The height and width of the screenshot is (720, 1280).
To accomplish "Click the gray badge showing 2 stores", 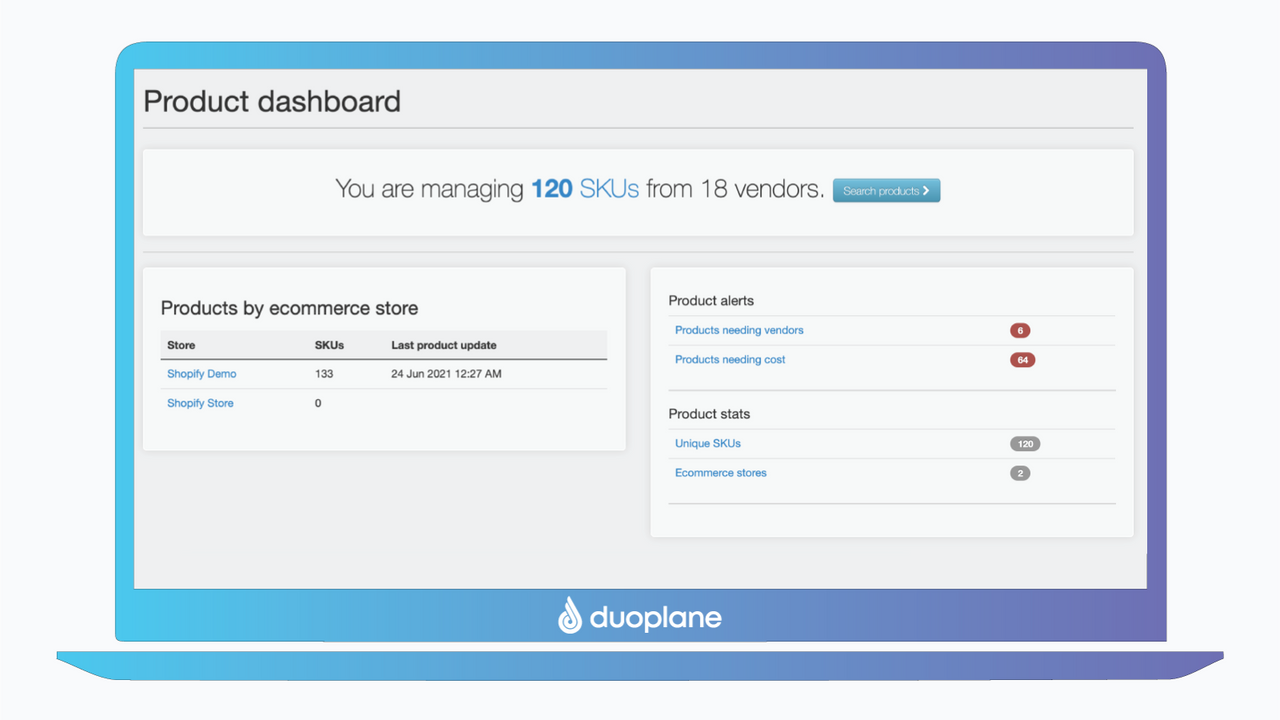I will point(1020,473).
